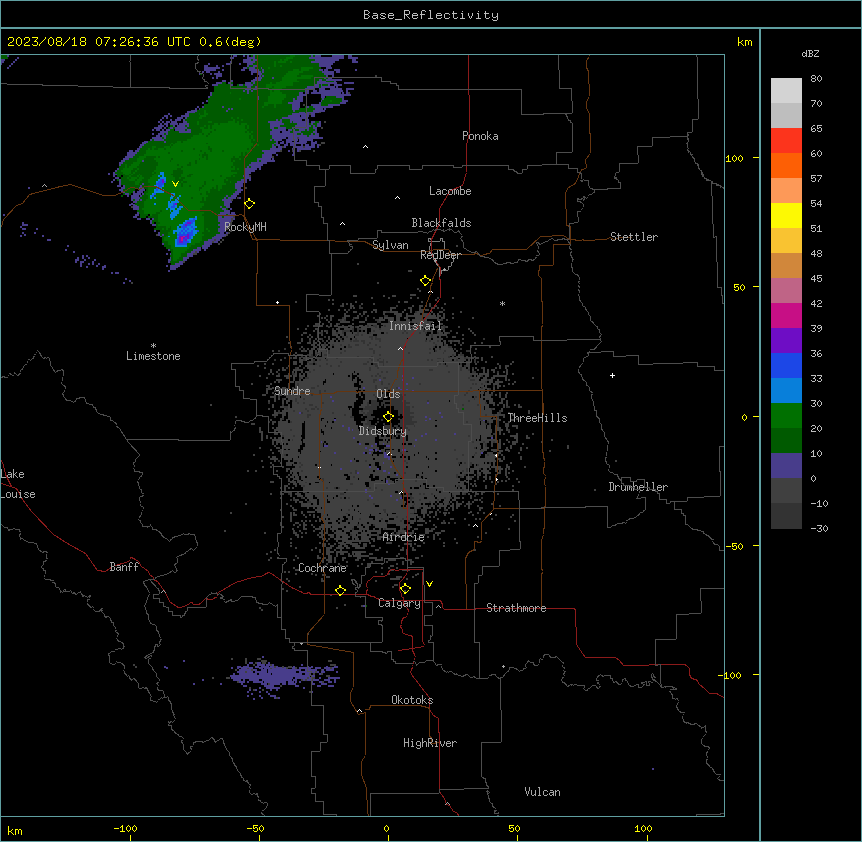The image size is (862, 842).
Task: Click the 45 value on dBZ legend
Action: [x=816, y=278]
